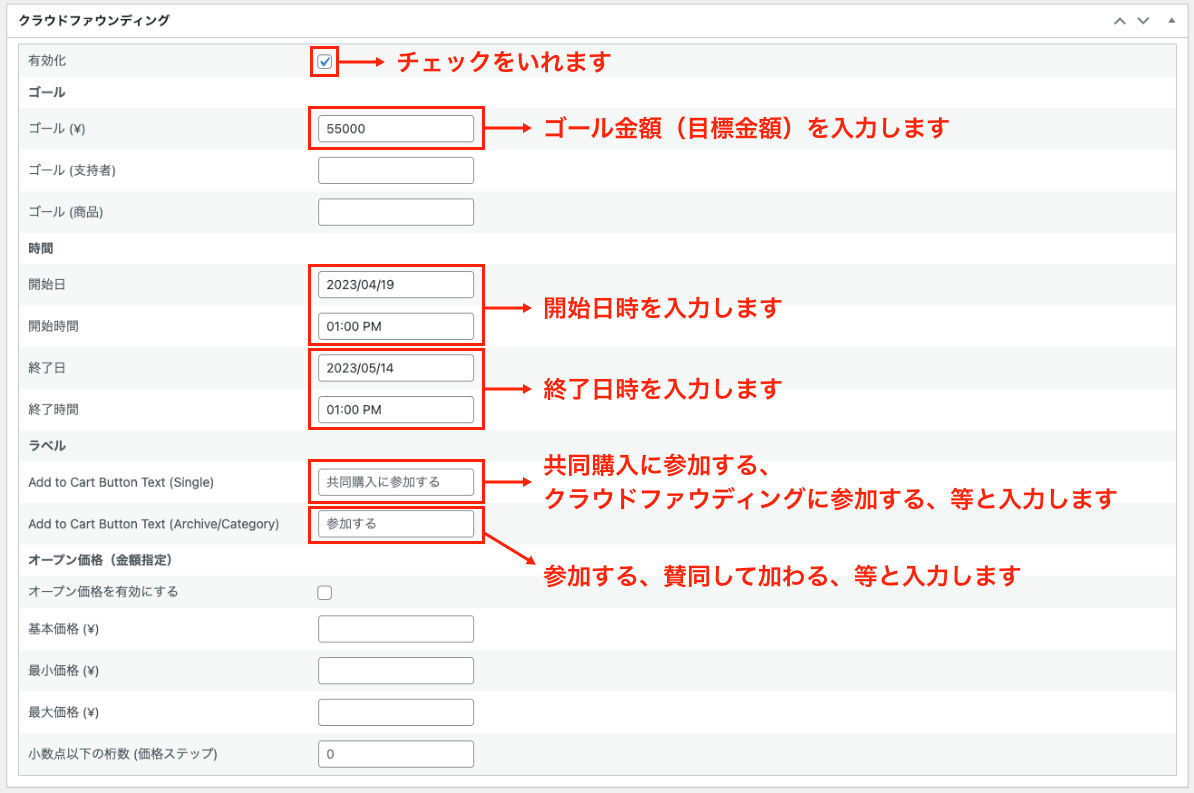Focus the 最小価格 (¥) input field
Viewport: 1194px width, 793px height.
pyautogui.click(x=395, y=671)
